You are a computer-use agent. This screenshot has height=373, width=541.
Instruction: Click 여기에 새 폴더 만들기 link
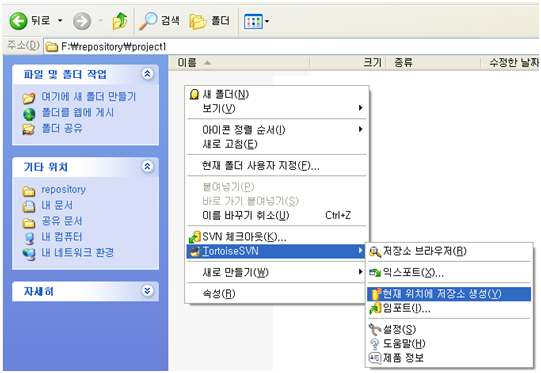pyautogui.click(x=89, y=96)
